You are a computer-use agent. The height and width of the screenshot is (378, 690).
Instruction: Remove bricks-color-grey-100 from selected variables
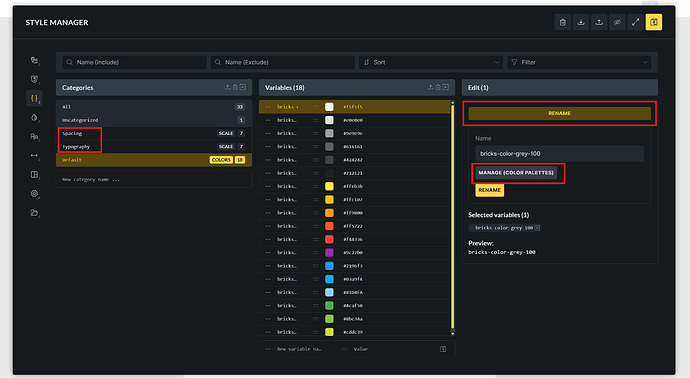point(537,228)
